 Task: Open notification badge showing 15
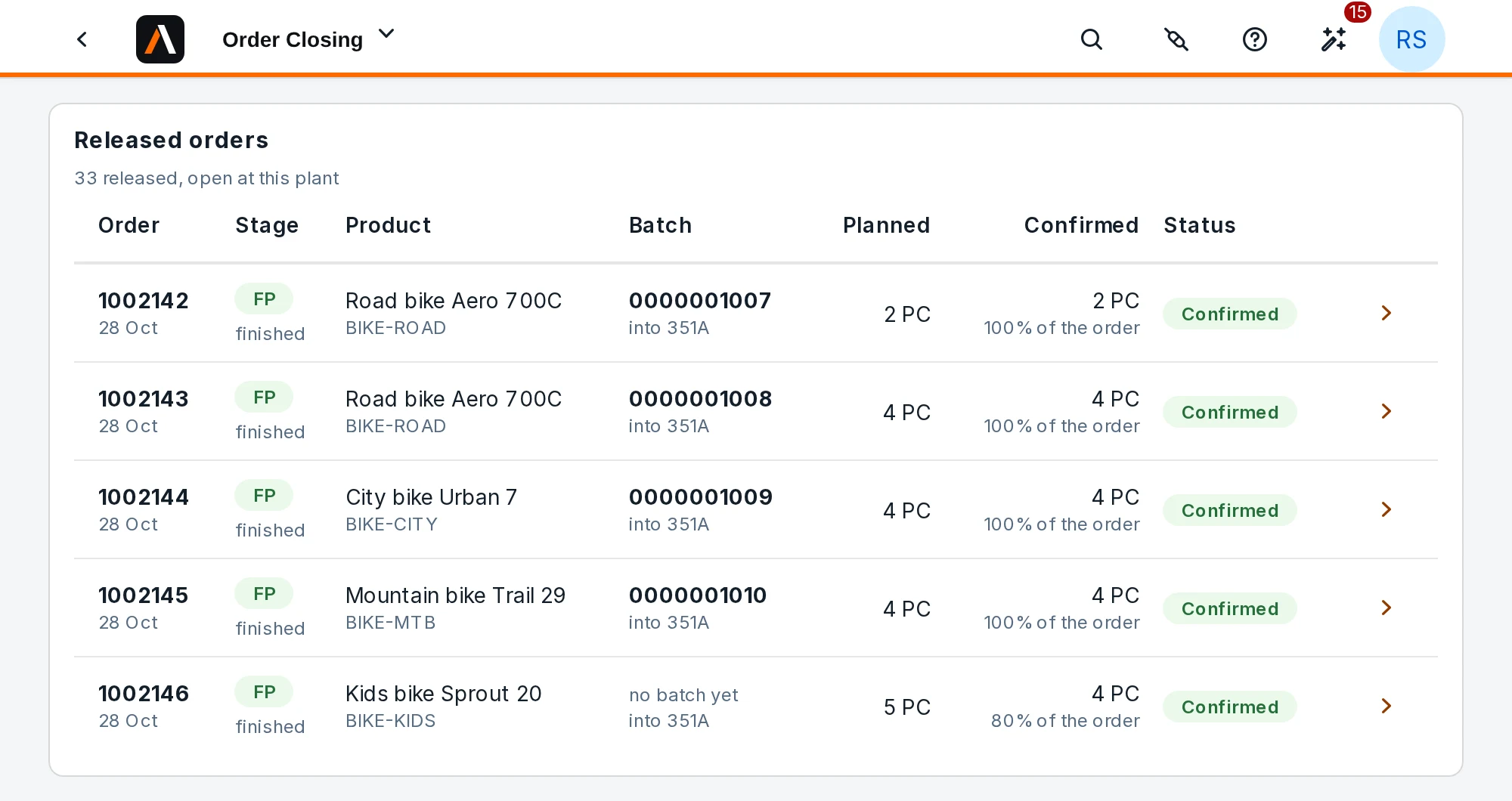click(x=1357, y=12)
